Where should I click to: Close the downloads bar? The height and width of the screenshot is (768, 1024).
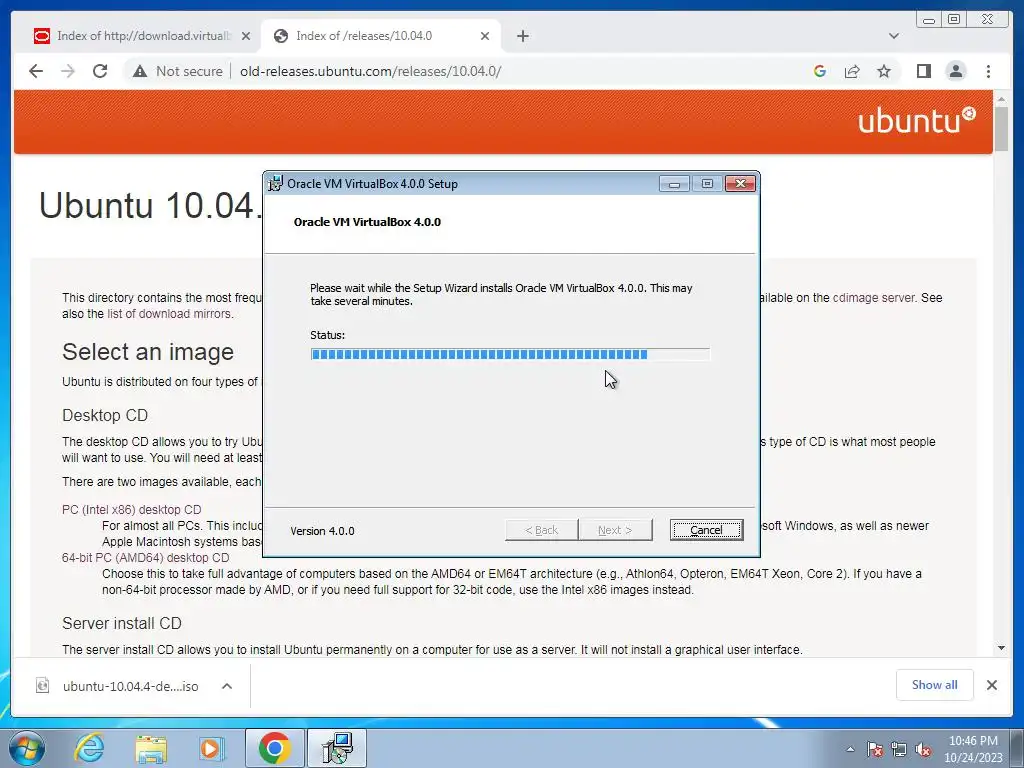991,685
